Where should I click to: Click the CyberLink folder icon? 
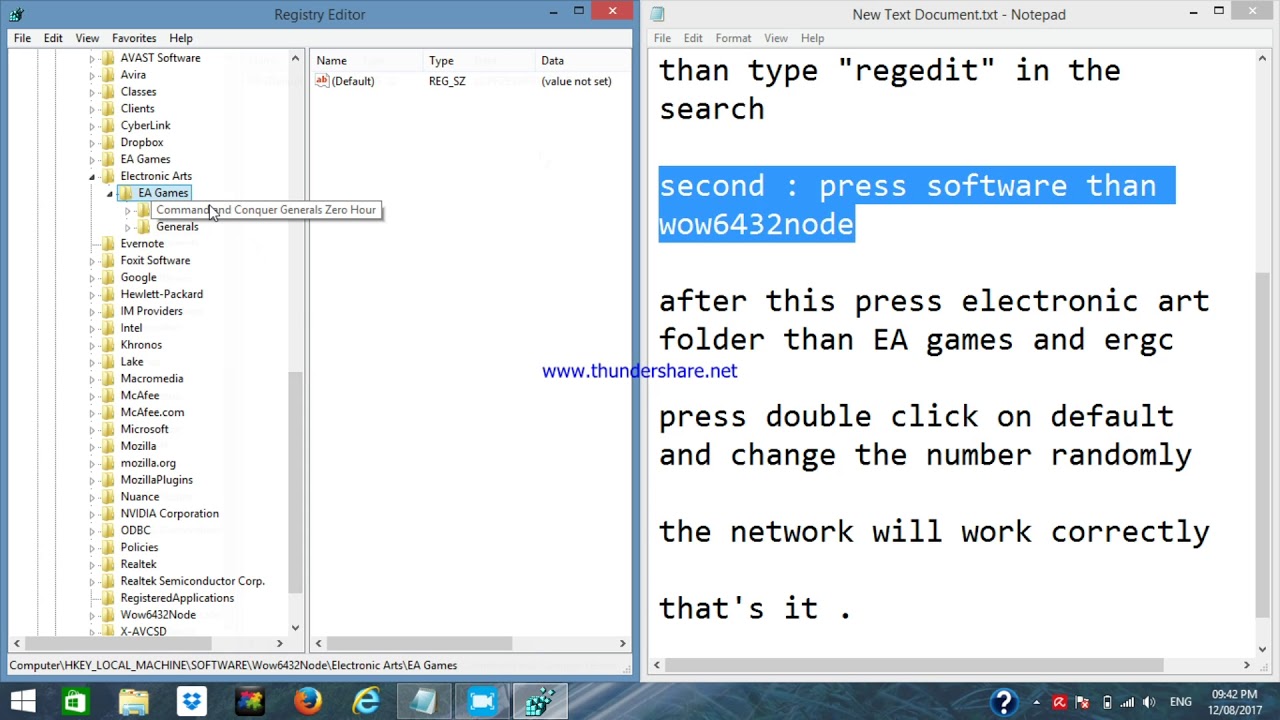[x=108, y=126]
